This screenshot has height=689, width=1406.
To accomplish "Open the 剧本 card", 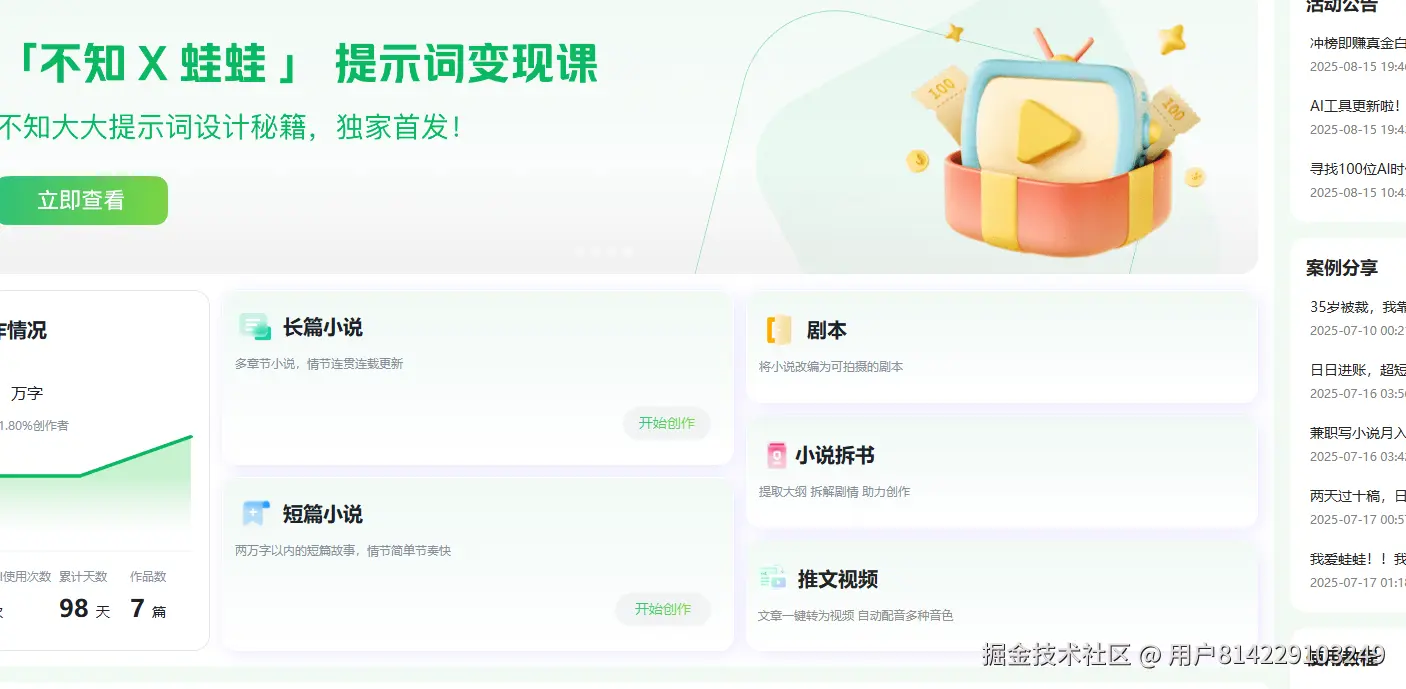I will [x=1001, y=347].
